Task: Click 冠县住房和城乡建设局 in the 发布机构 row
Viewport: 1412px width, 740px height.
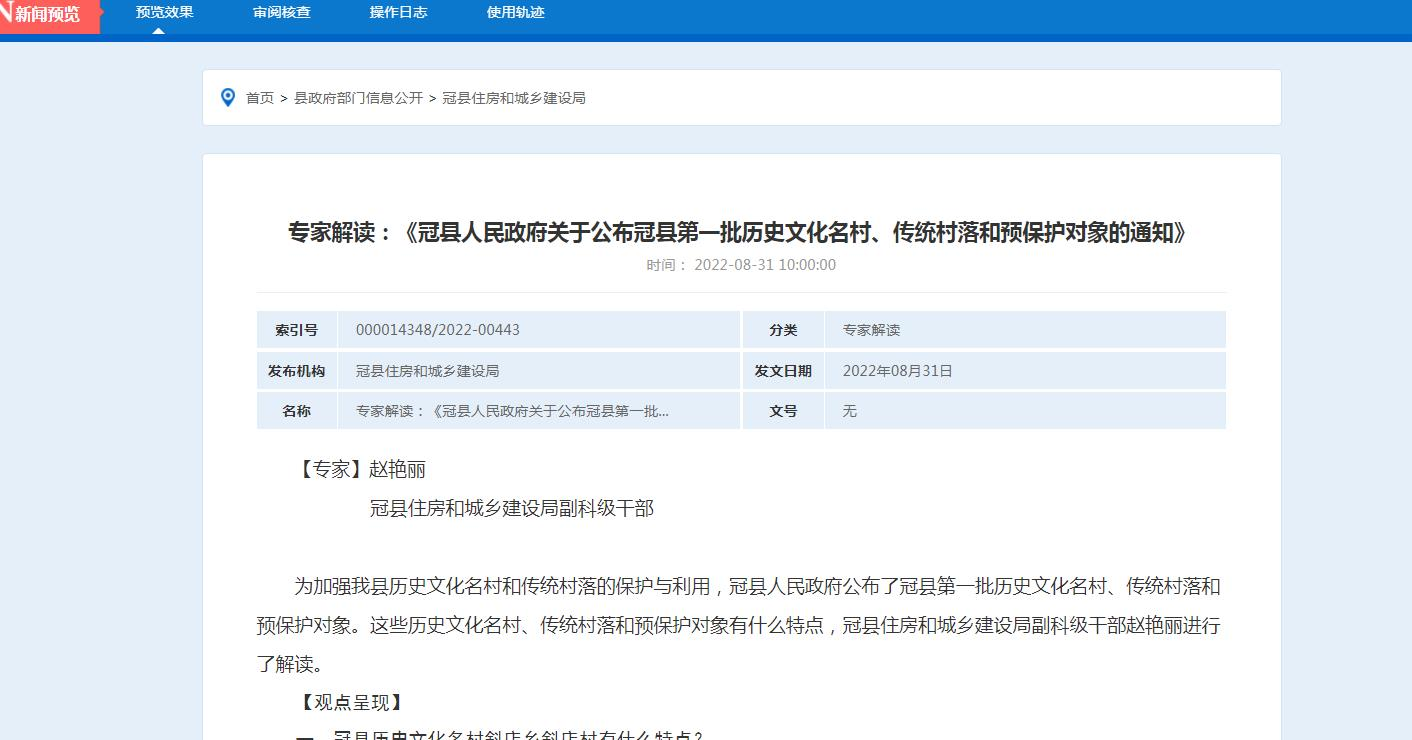Action: (x=428, y=371)
